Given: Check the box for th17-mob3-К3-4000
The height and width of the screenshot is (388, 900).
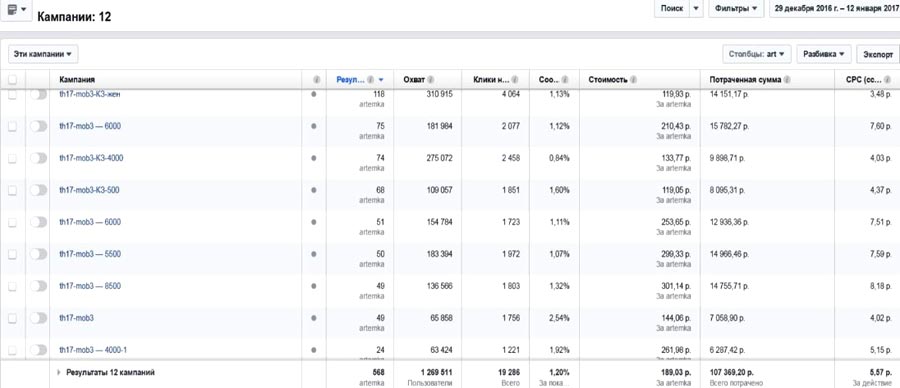Looking at the screenshot, I should click(x=13, y=158).
